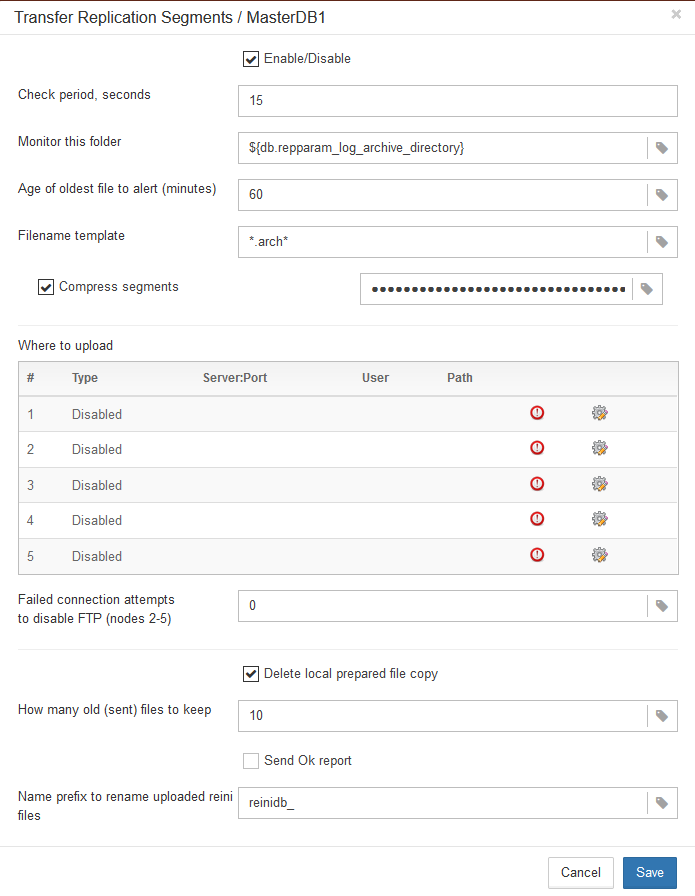This screenshot has height=896, width=695.
Task: Click tag icon beside Monitor this folder field
Action: pos(661,148)
